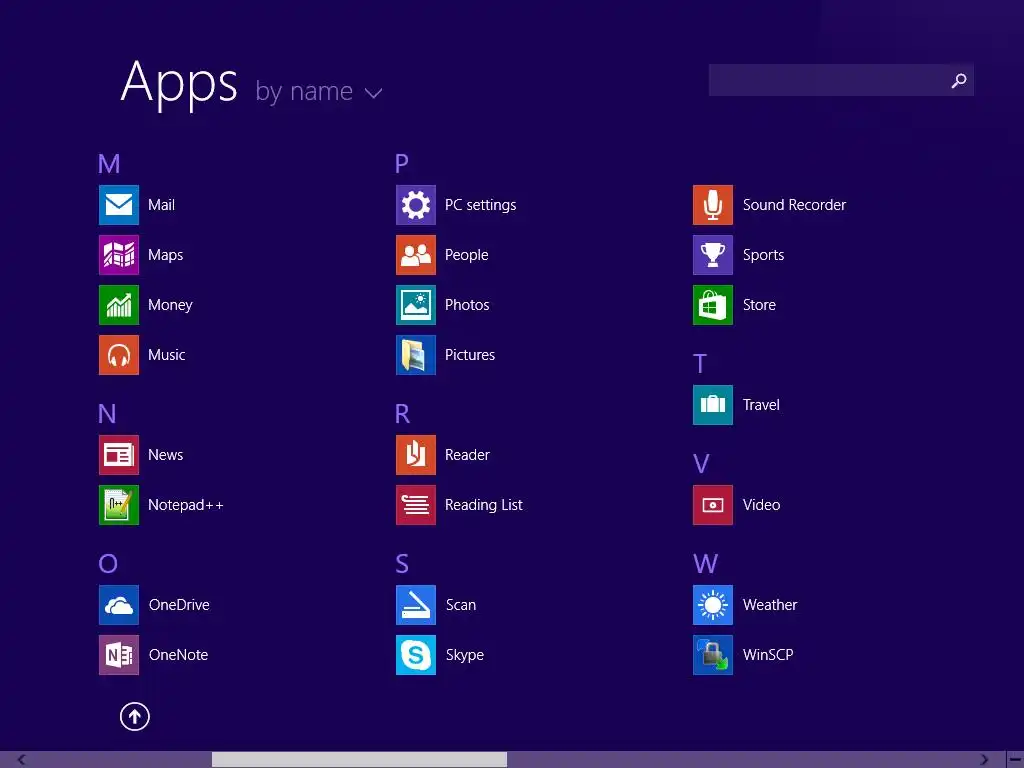1024x768 pixels.
Task: Select the O letter group header
Action: [x=108, y=564]
